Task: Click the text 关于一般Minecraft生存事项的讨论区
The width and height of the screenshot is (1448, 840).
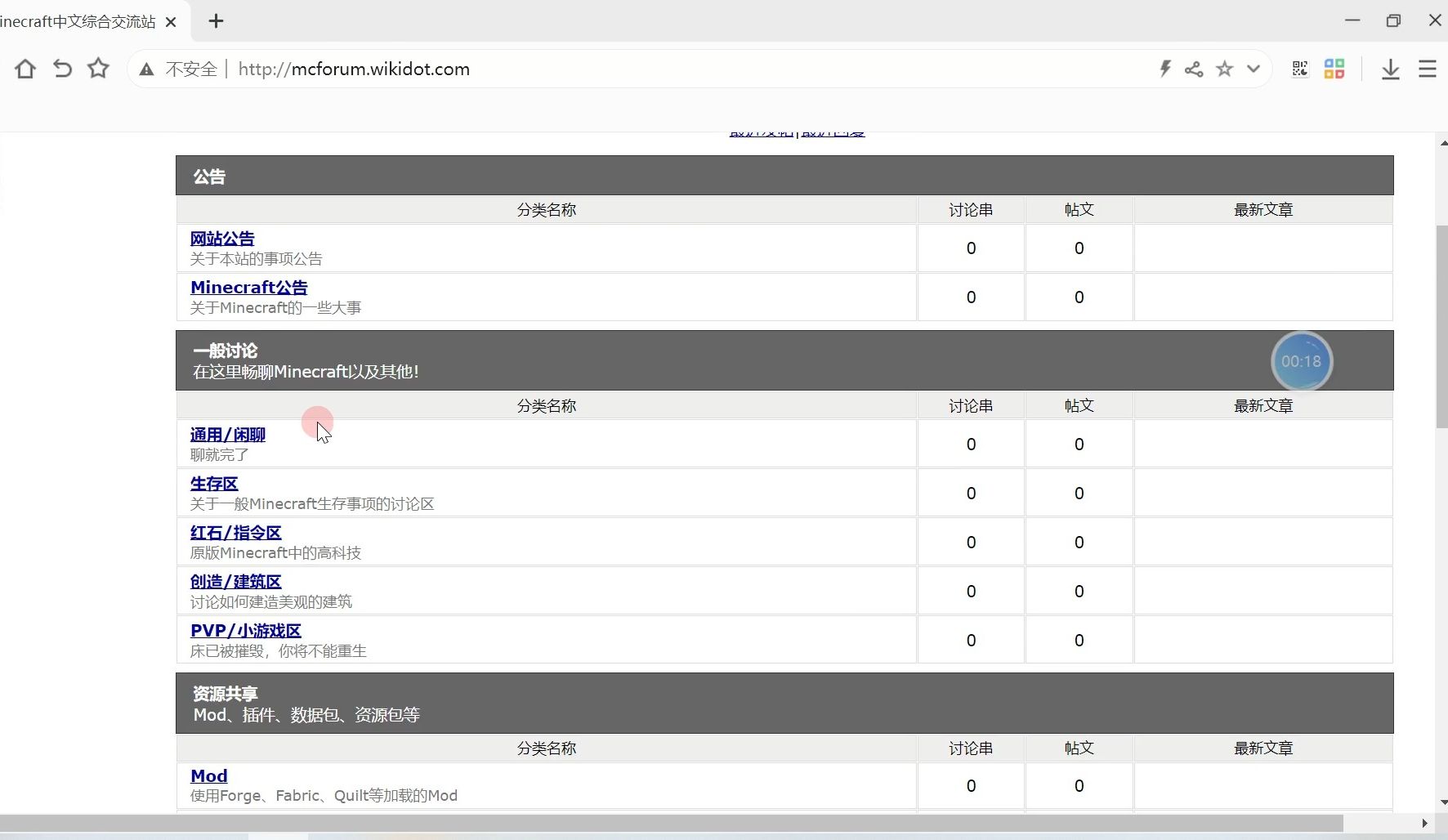Action: click(x=312, y=504)
